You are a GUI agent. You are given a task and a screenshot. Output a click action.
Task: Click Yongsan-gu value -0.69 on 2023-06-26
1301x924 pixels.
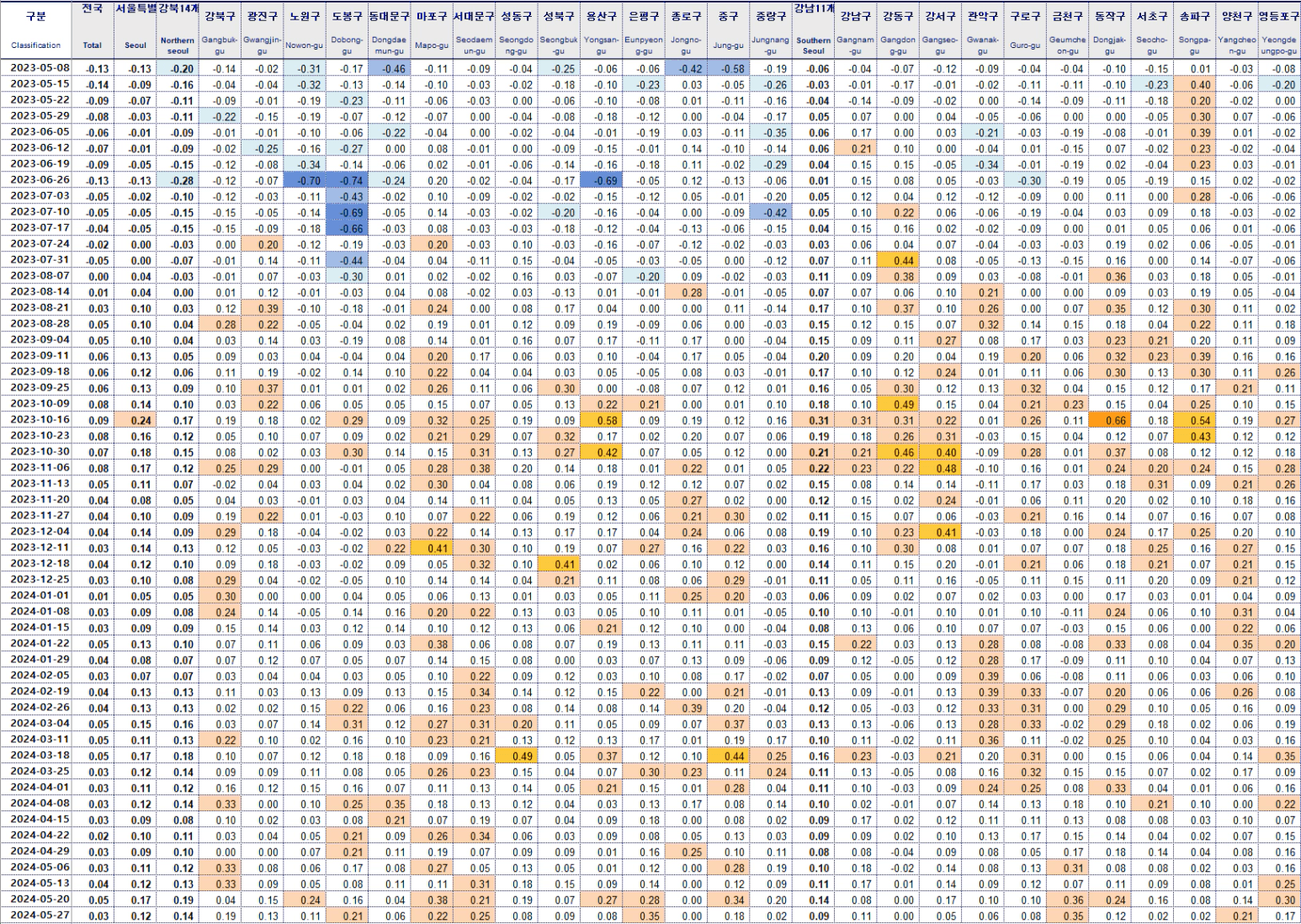[x=601, y=180]
